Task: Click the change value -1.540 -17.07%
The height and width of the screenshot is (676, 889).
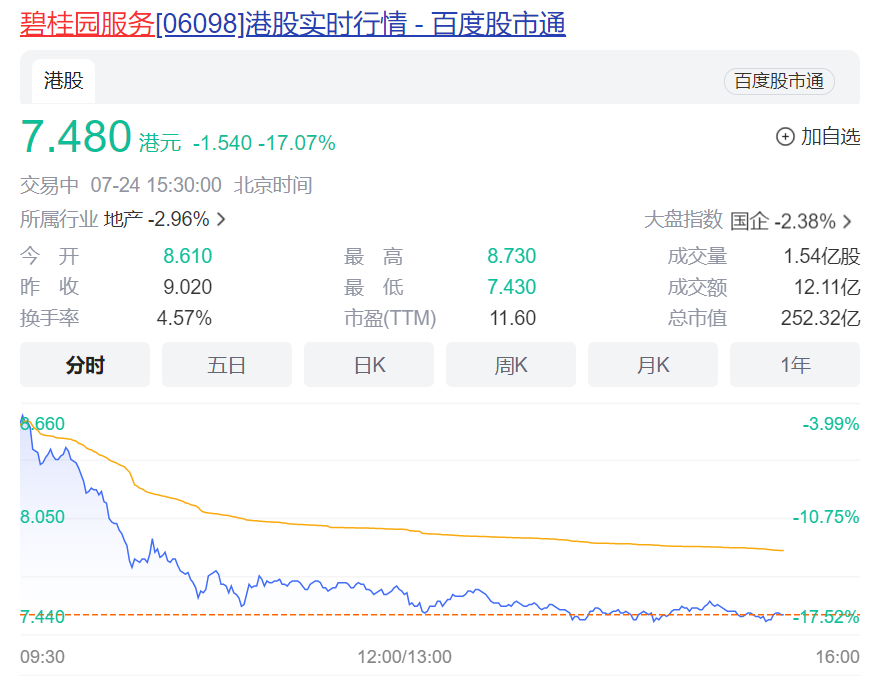Action: tap(264, 143)
